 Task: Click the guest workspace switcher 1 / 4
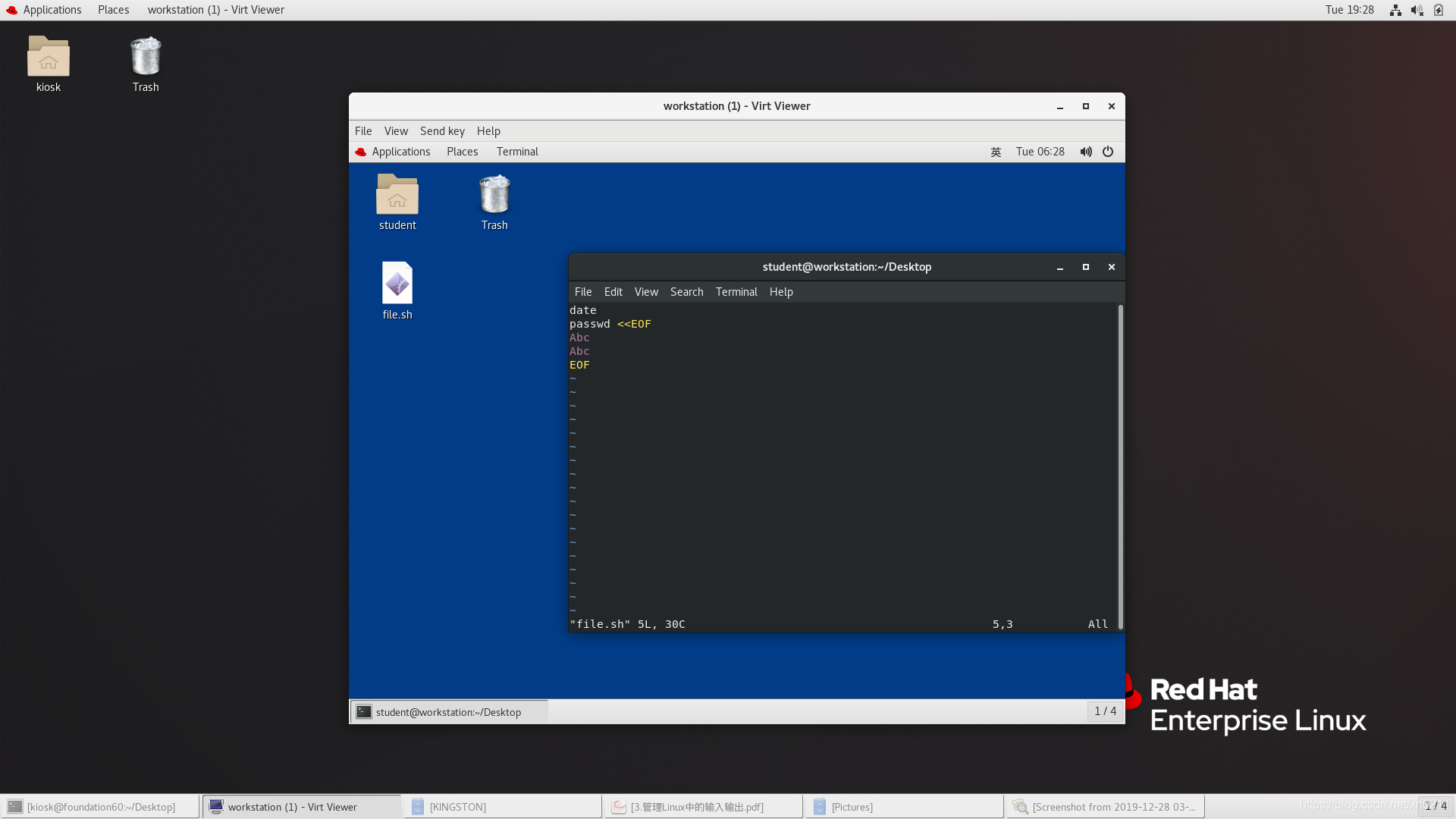[x=1105, y=711]
